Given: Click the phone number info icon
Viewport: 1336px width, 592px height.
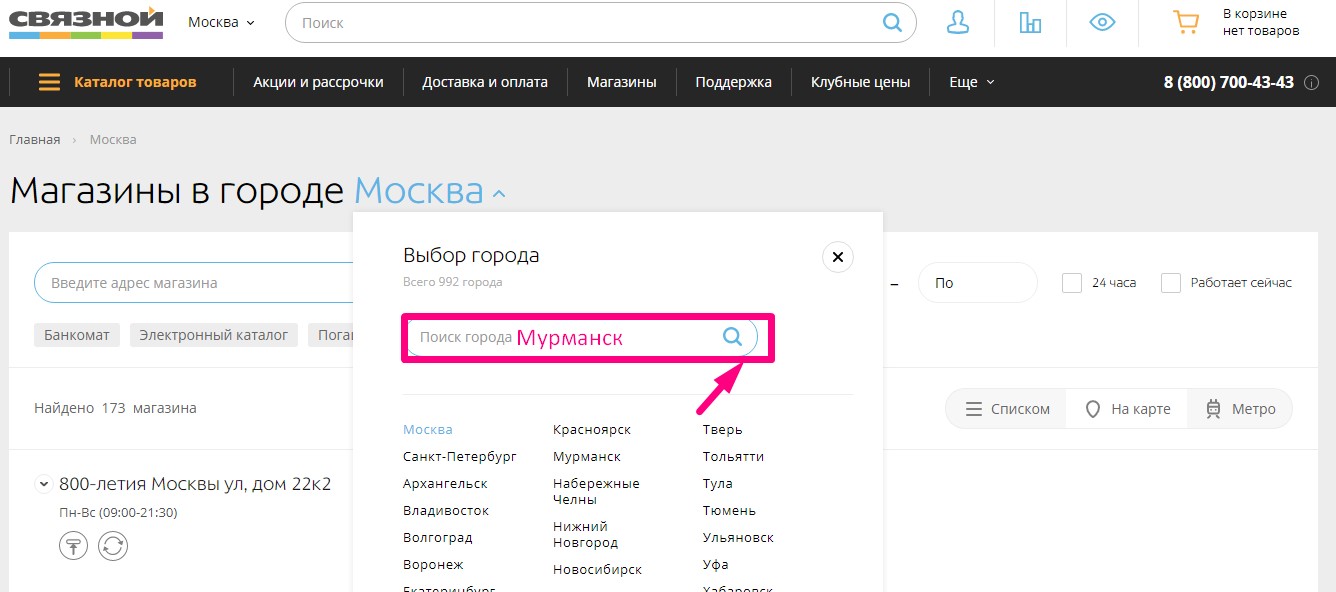Looking at the screenshot, I should click(1311, 83).
